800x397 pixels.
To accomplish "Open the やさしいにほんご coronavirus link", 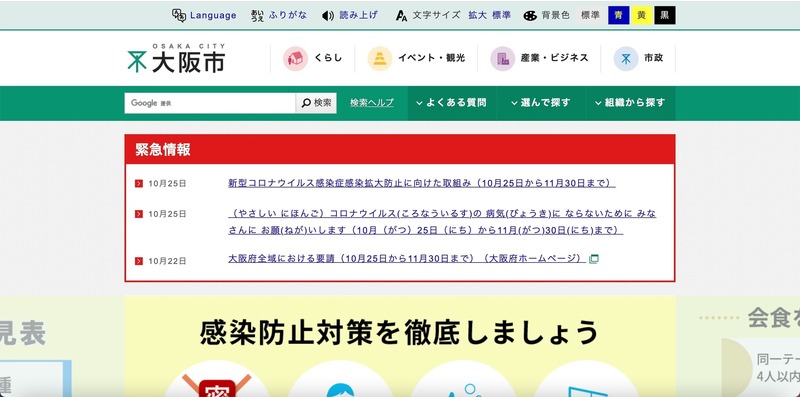I will [442, 222].
